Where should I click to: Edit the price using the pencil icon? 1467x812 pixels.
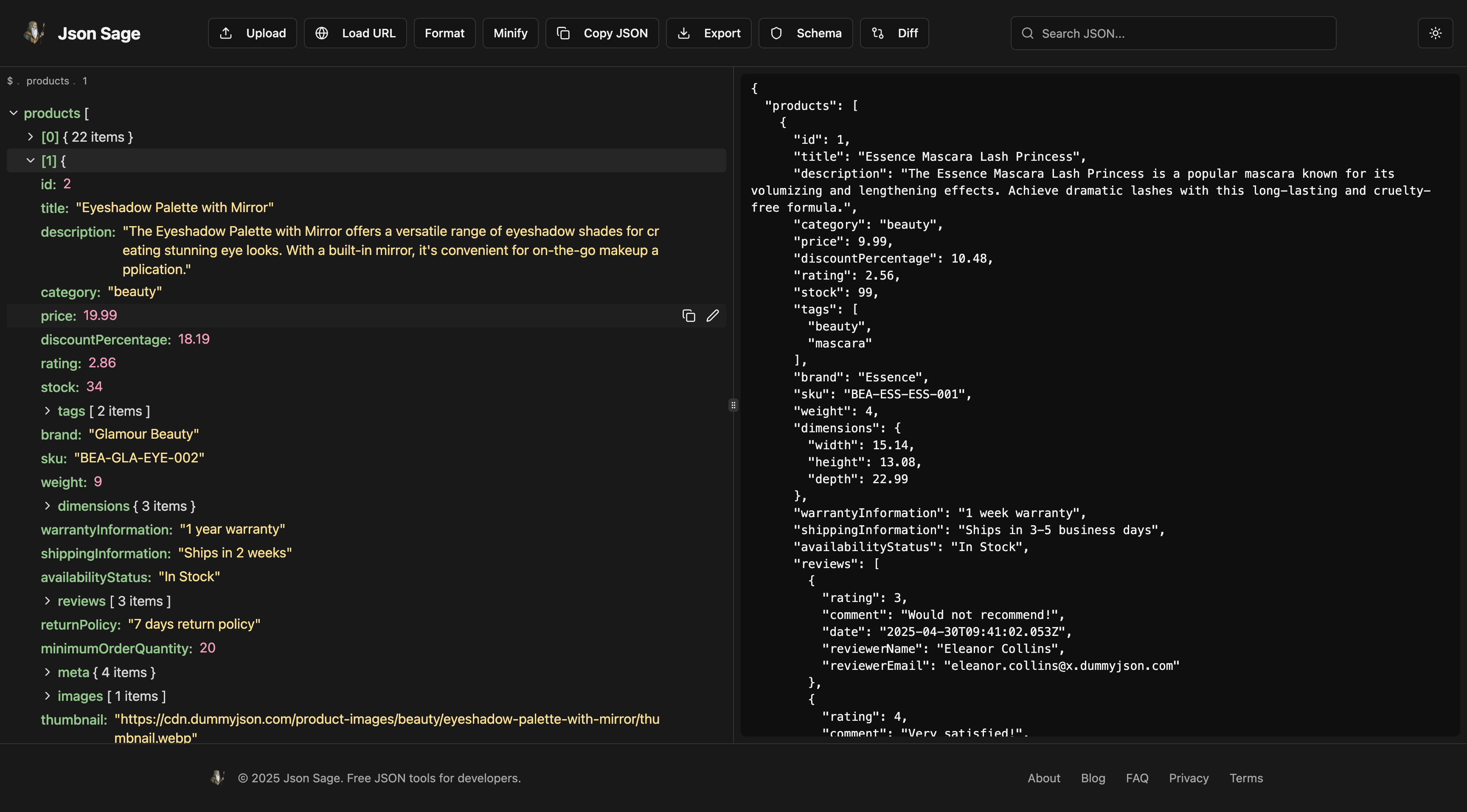(712, 315)
